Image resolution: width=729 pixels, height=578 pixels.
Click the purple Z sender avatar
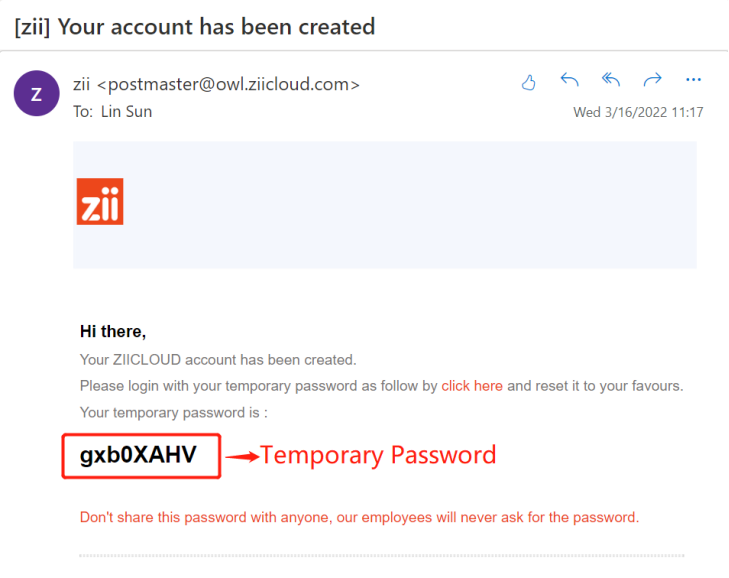coord(36,95)
